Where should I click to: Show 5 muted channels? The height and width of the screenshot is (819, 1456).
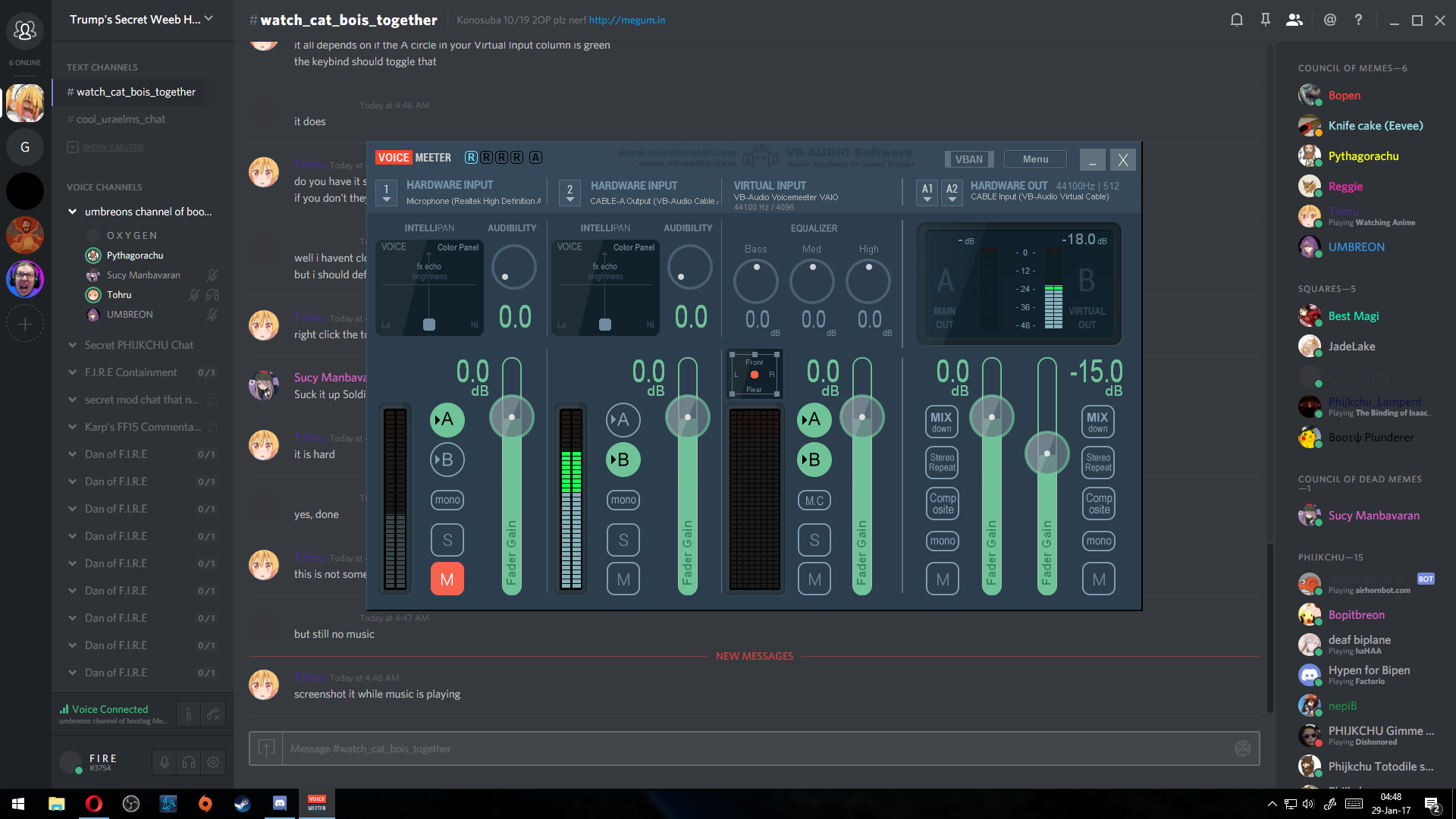105,147
